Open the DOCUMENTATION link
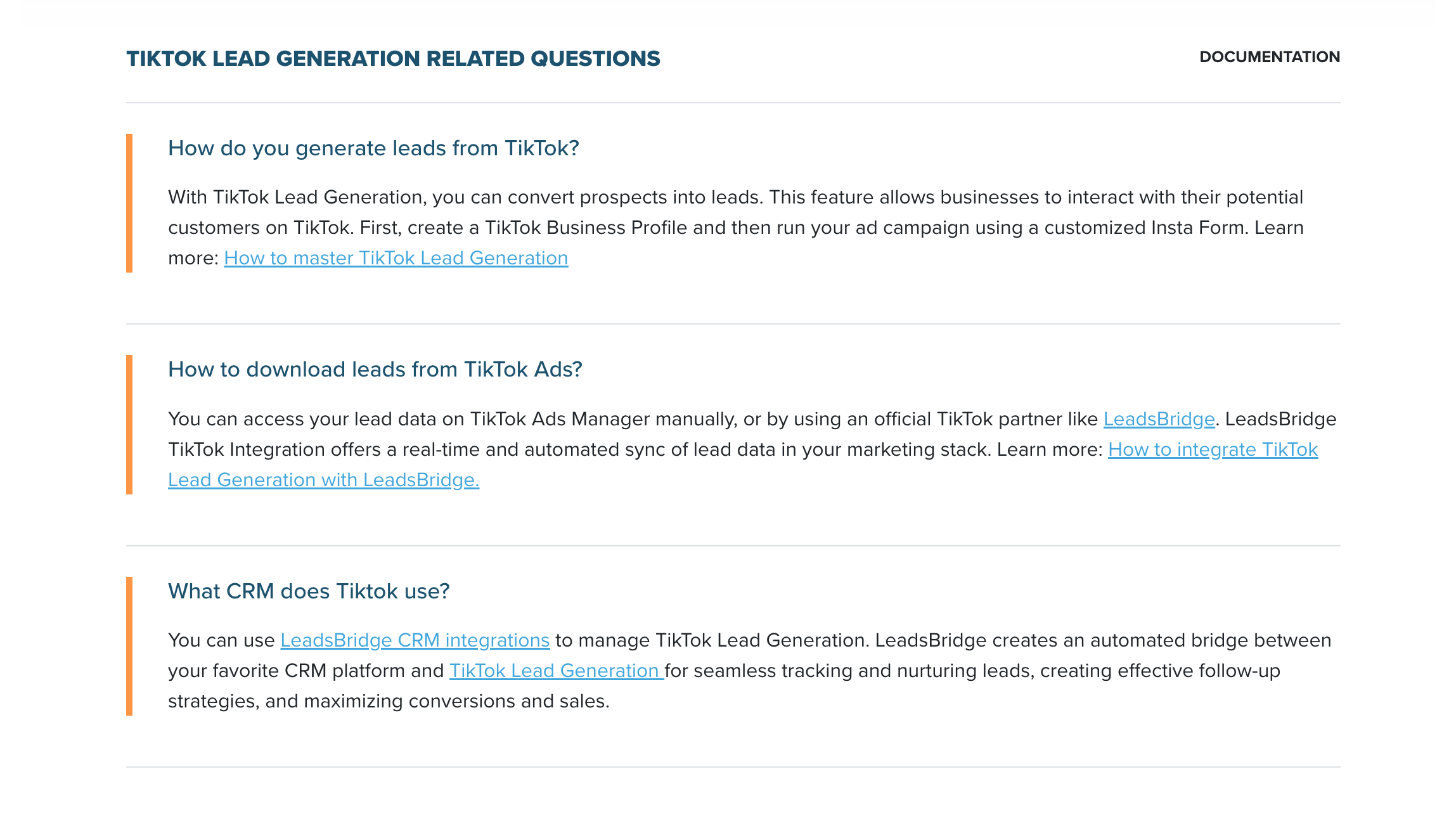This screenshot has height=819, width=1456. (1269, 57)
